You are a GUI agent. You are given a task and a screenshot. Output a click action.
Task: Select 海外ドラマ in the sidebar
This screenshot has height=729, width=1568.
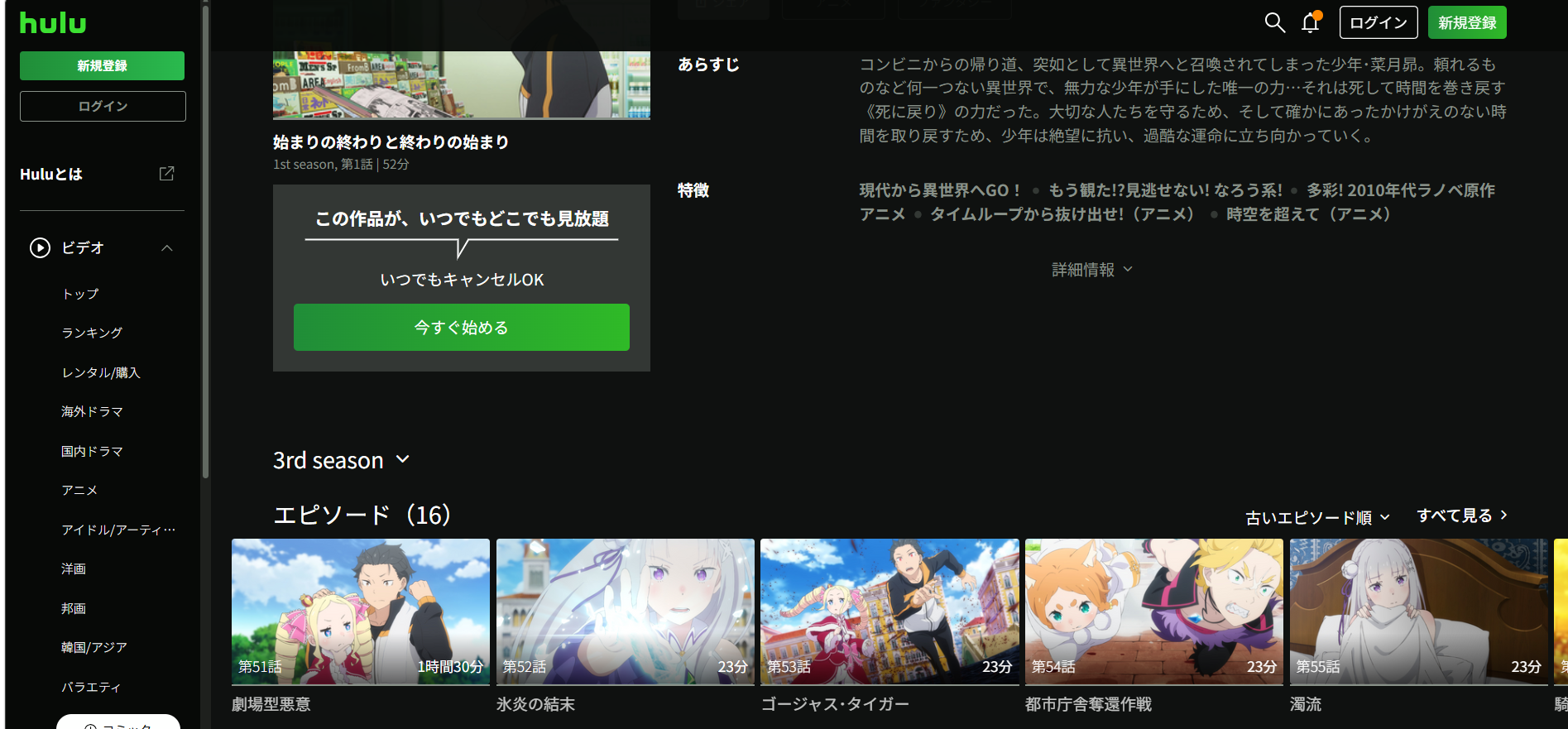(92, 411)
